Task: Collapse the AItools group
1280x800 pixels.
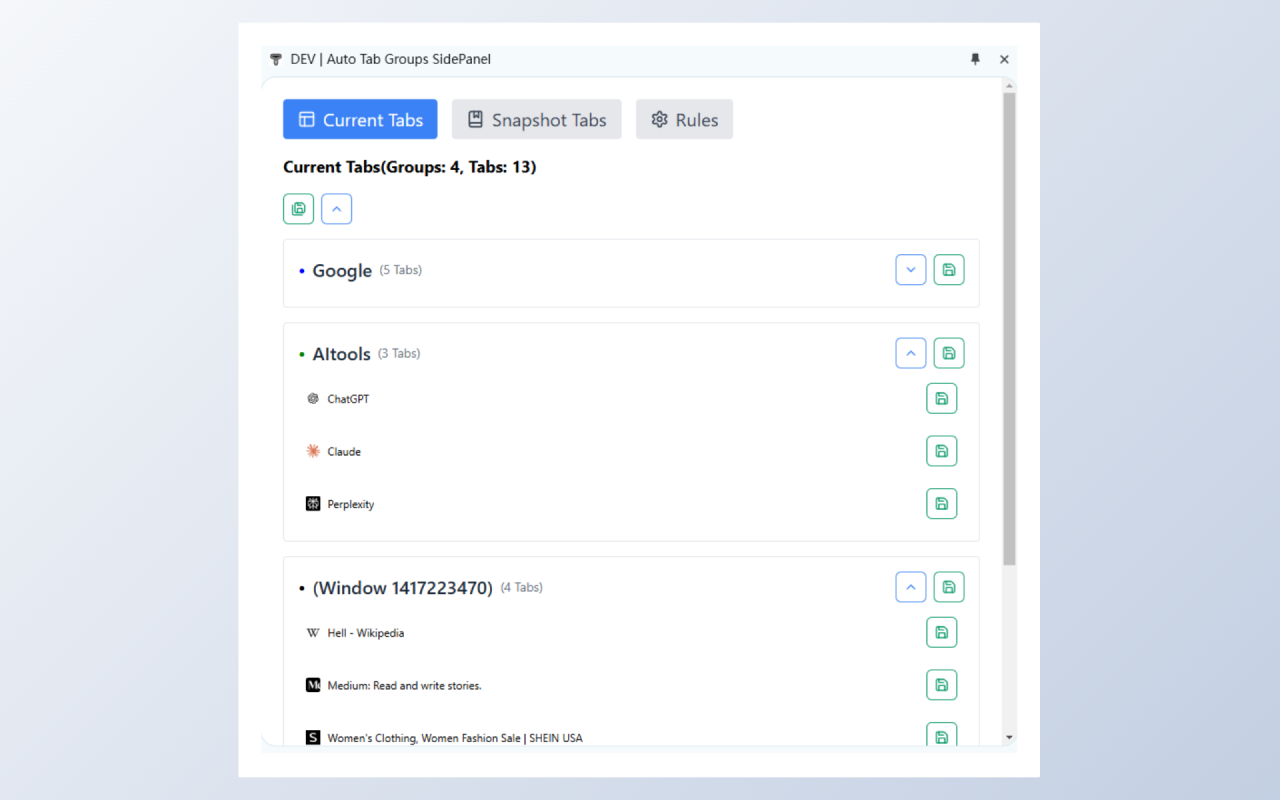Action: pos(910,353)
